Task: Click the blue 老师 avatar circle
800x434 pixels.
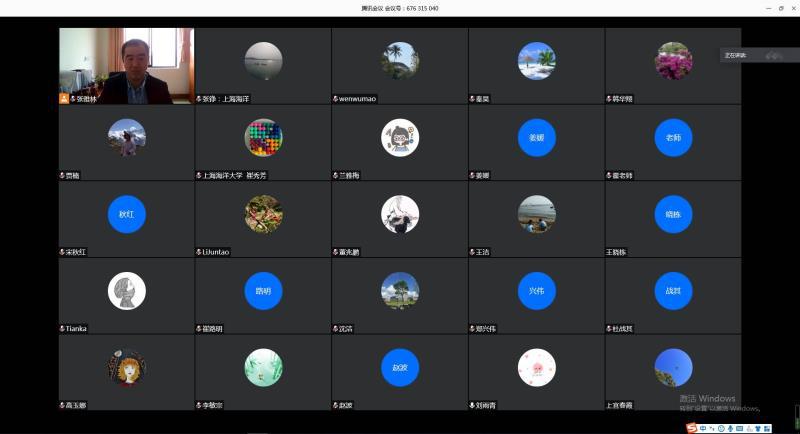Action: coord(673,138)
